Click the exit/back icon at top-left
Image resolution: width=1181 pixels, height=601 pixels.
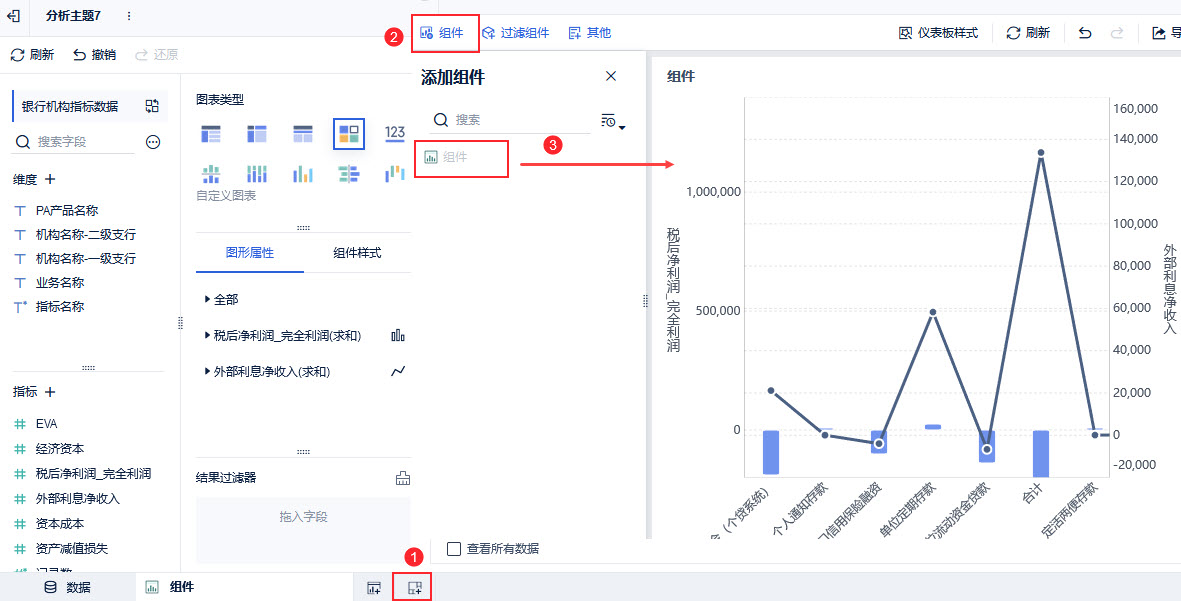click(13, 16)
